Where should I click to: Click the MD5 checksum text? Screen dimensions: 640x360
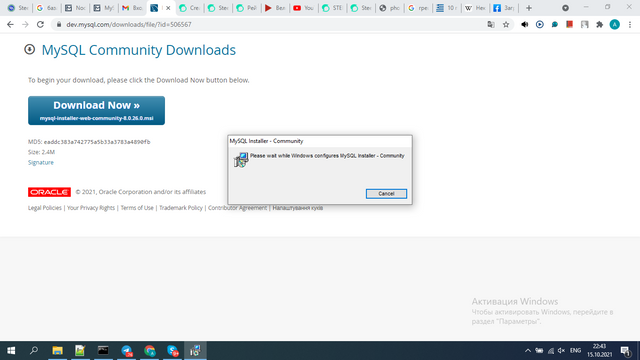[89, 142]
